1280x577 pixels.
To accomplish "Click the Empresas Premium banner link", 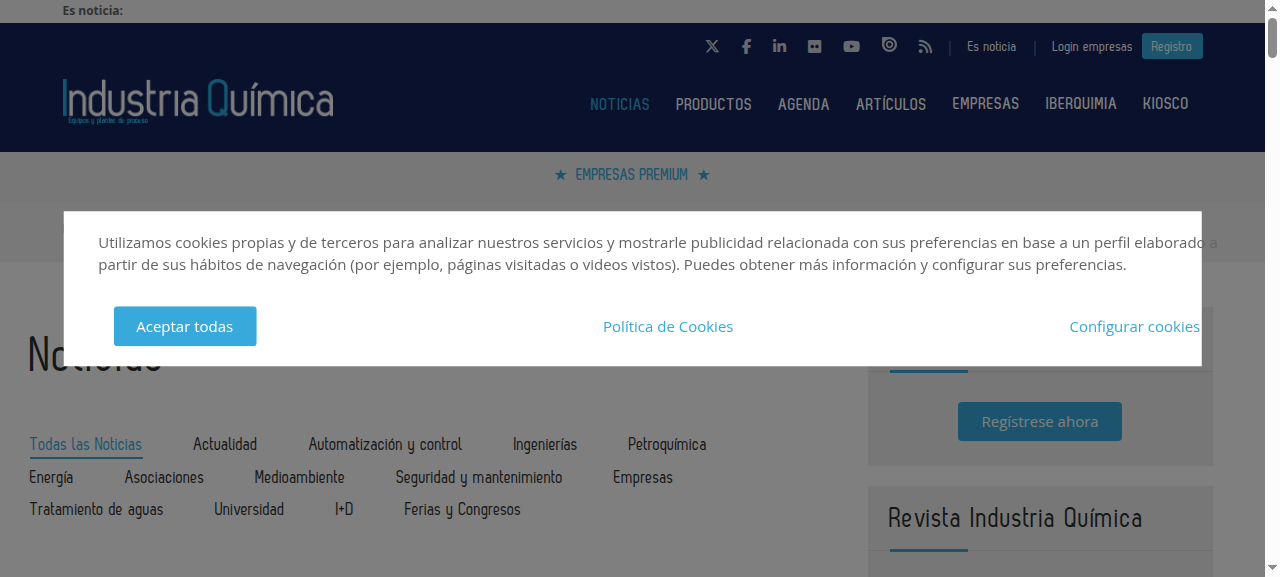I will (x=632, y=175).
